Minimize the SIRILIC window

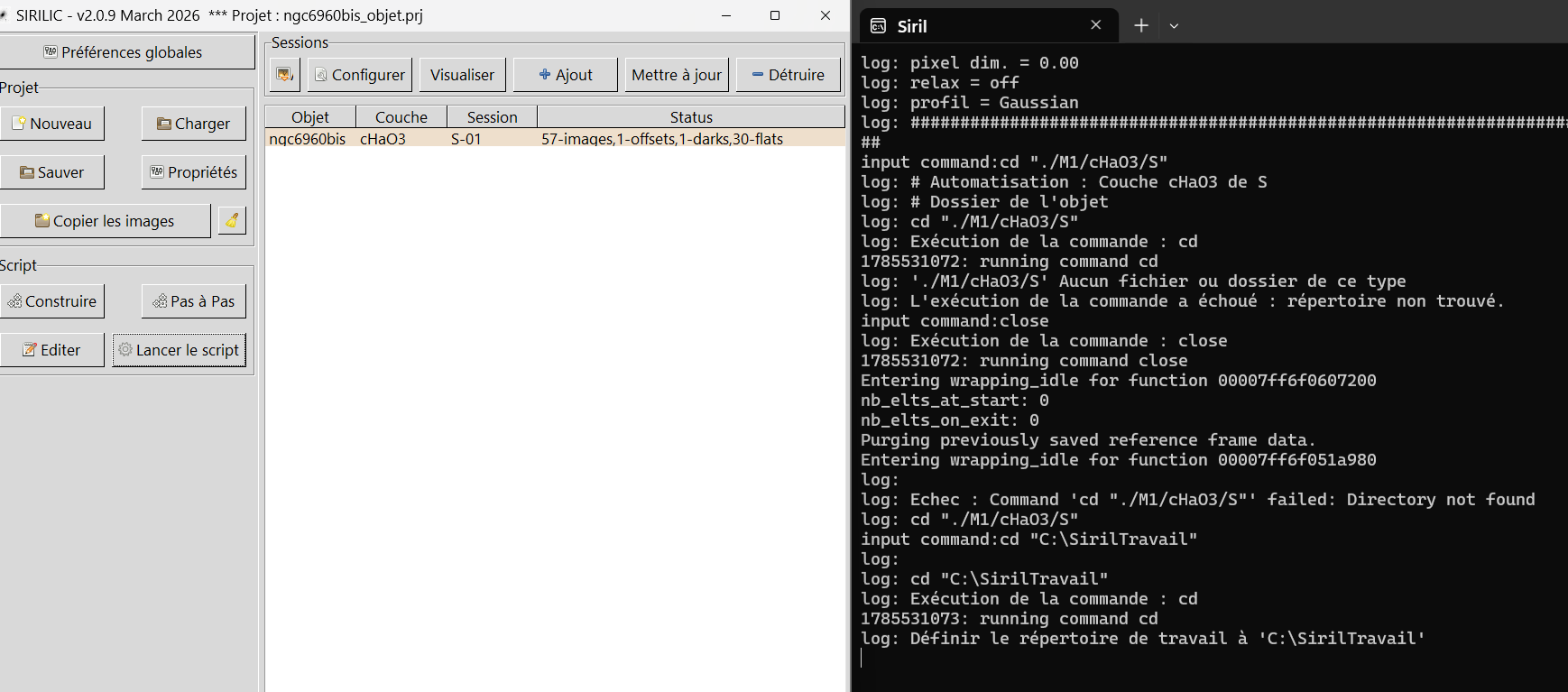click(727, 15)
